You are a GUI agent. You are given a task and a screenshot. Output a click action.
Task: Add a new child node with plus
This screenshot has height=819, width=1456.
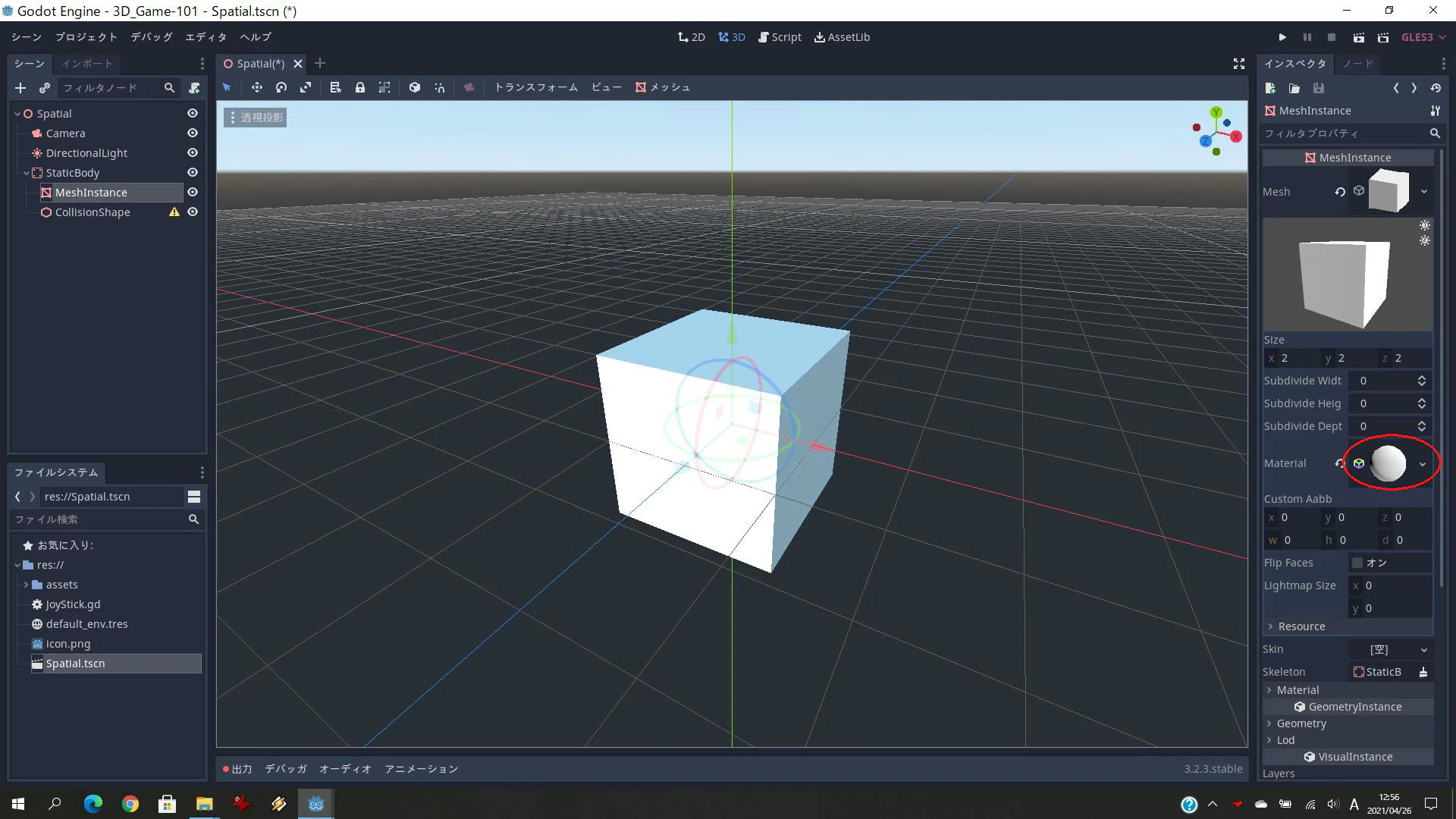20,88
